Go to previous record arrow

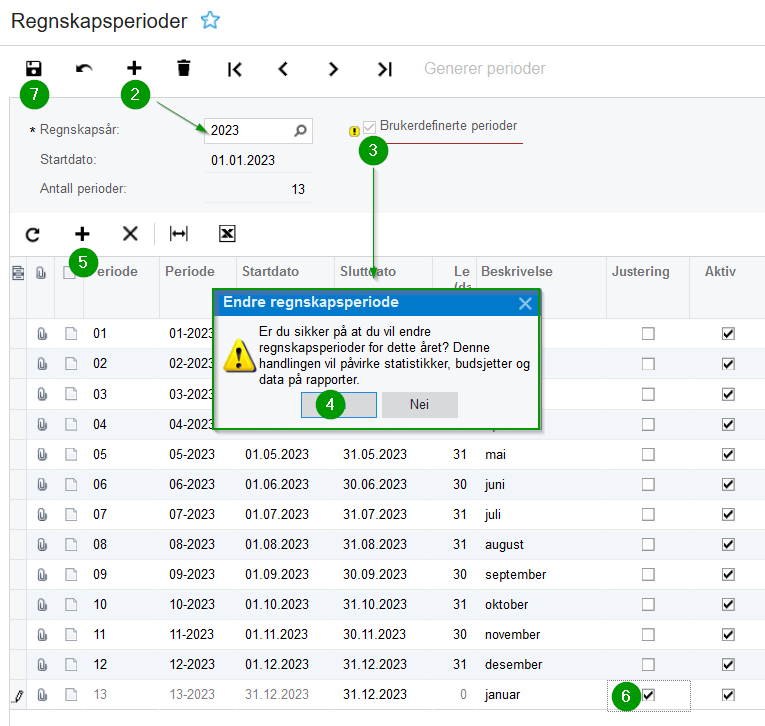coord(283,69)
